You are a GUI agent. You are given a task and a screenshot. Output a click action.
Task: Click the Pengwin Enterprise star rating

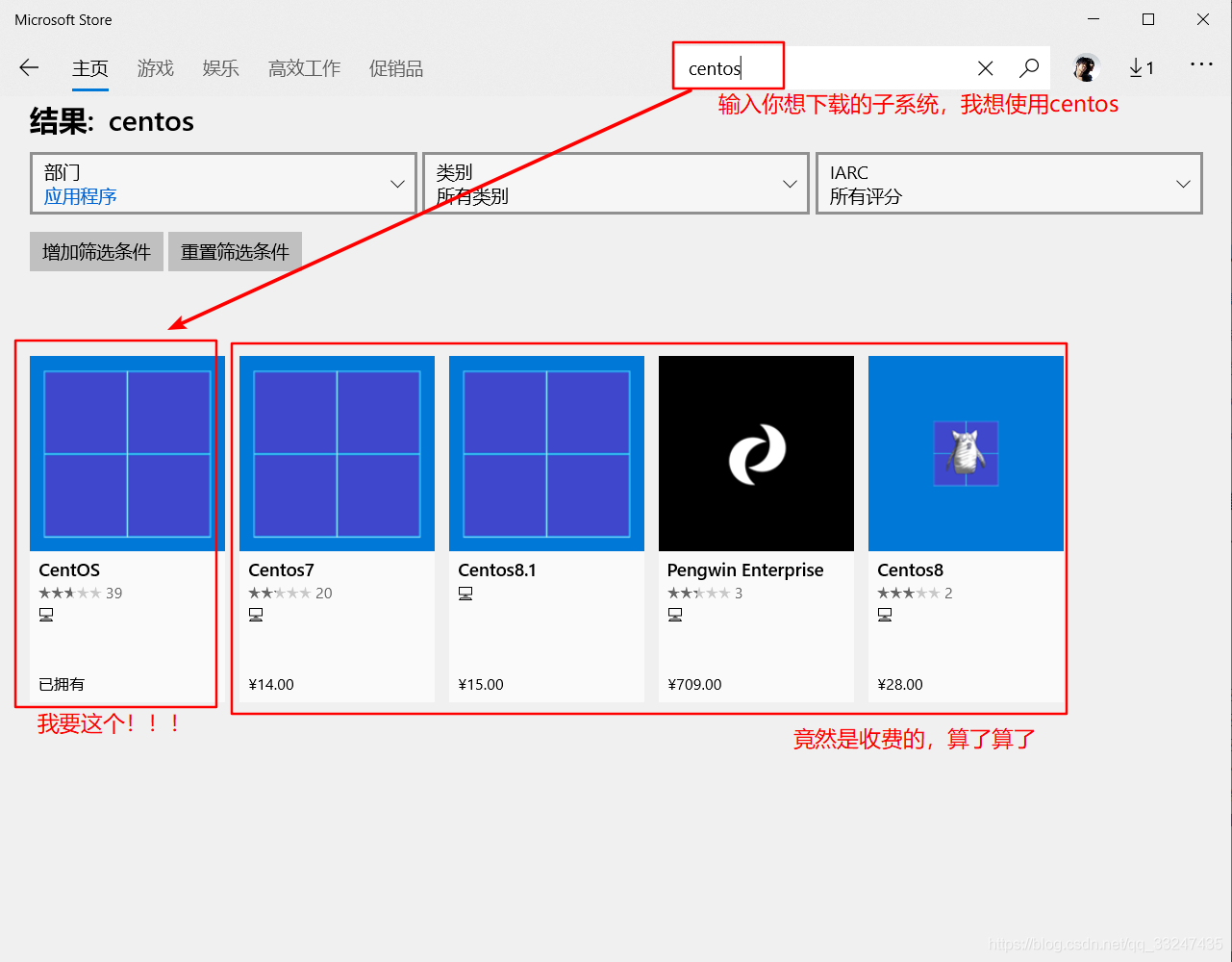point(699,593)
